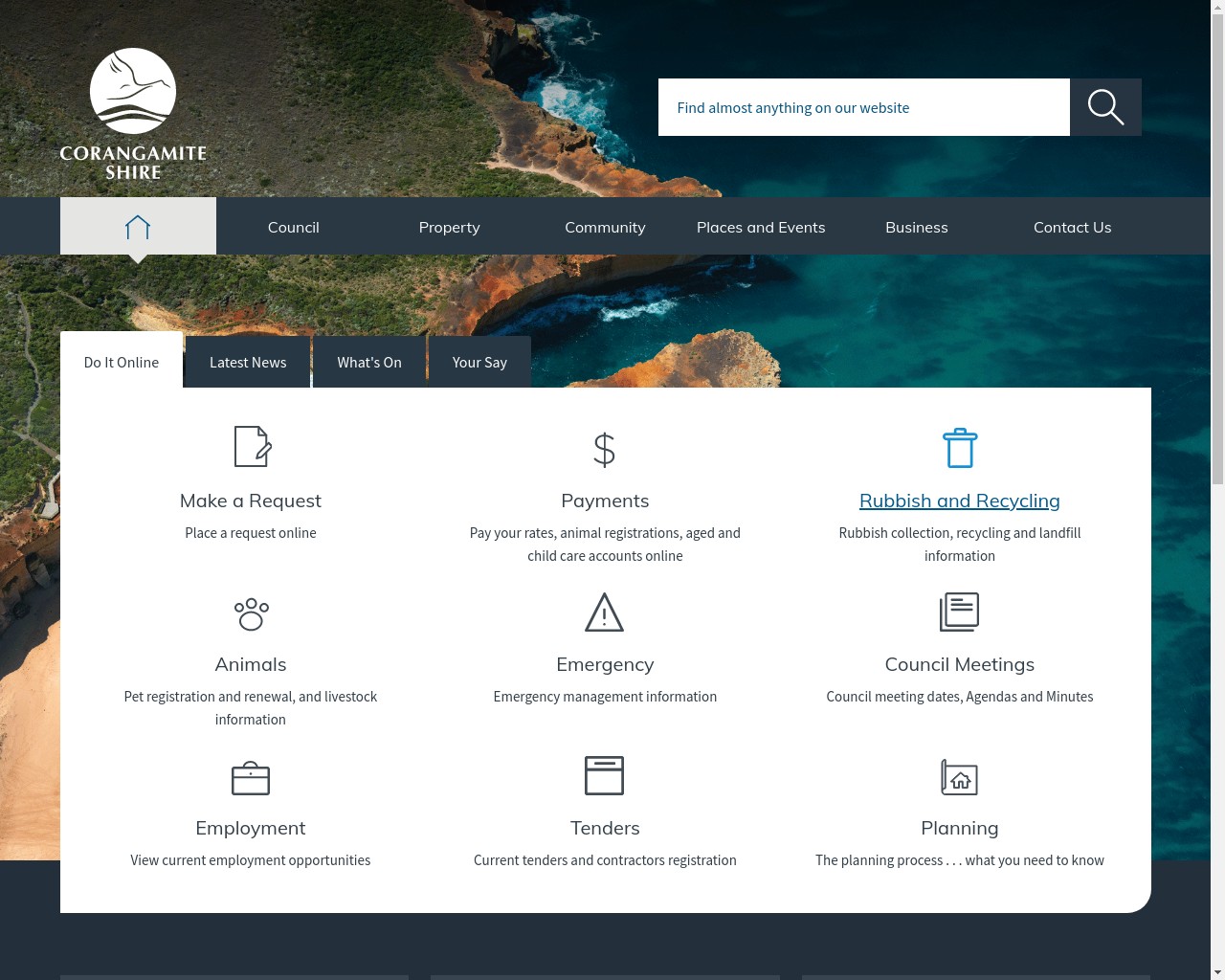Click the Animals paw print icon
The width and height of the screenshot is (1225, 980).
pyautogui.click(x=251, y=613)
